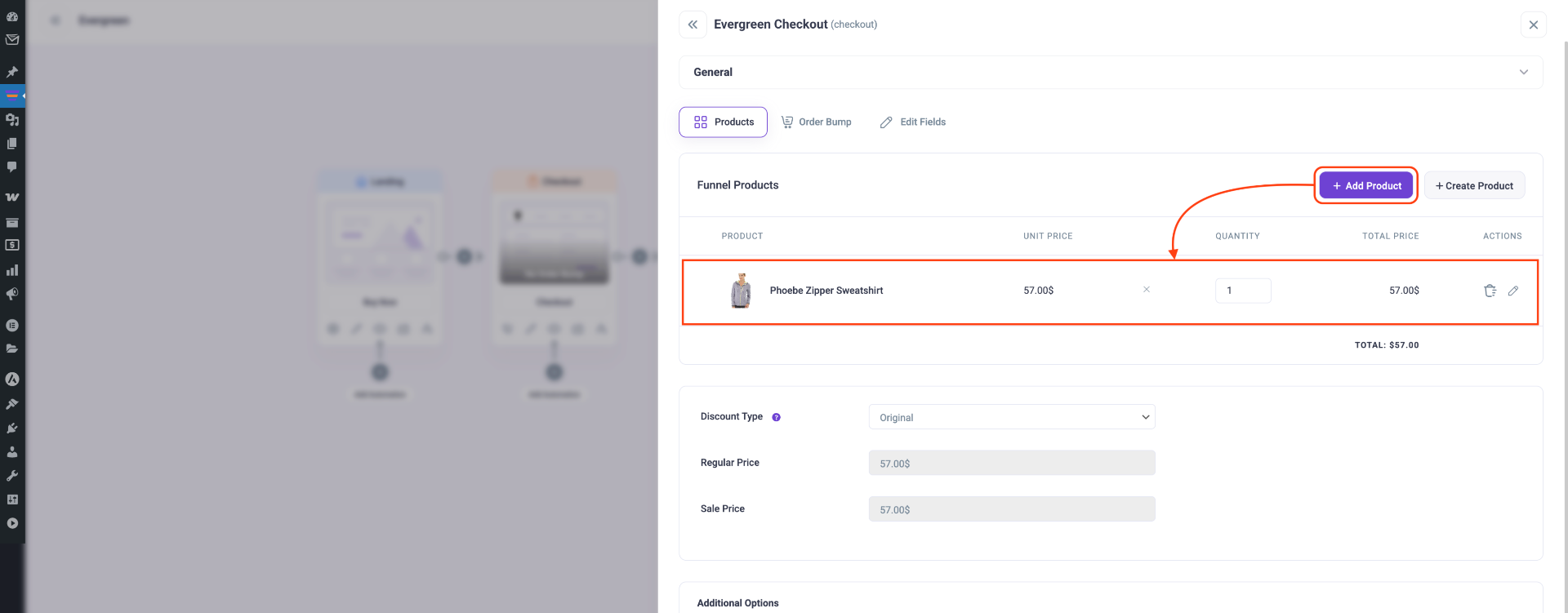Click the UNIT PRICE column header
1568x613 pixels.
[1048, 236]
